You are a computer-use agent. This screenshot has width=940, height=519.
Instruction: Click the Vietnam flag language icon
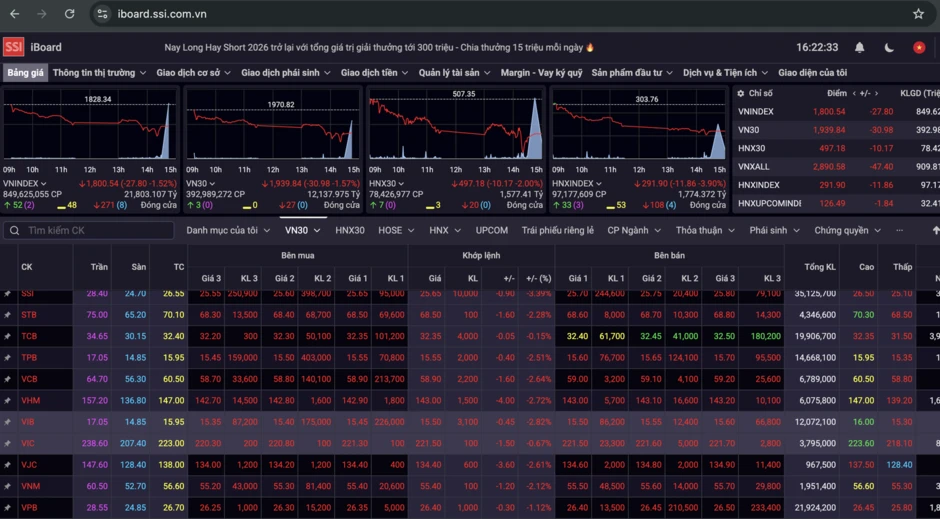(x=918, y=47)
